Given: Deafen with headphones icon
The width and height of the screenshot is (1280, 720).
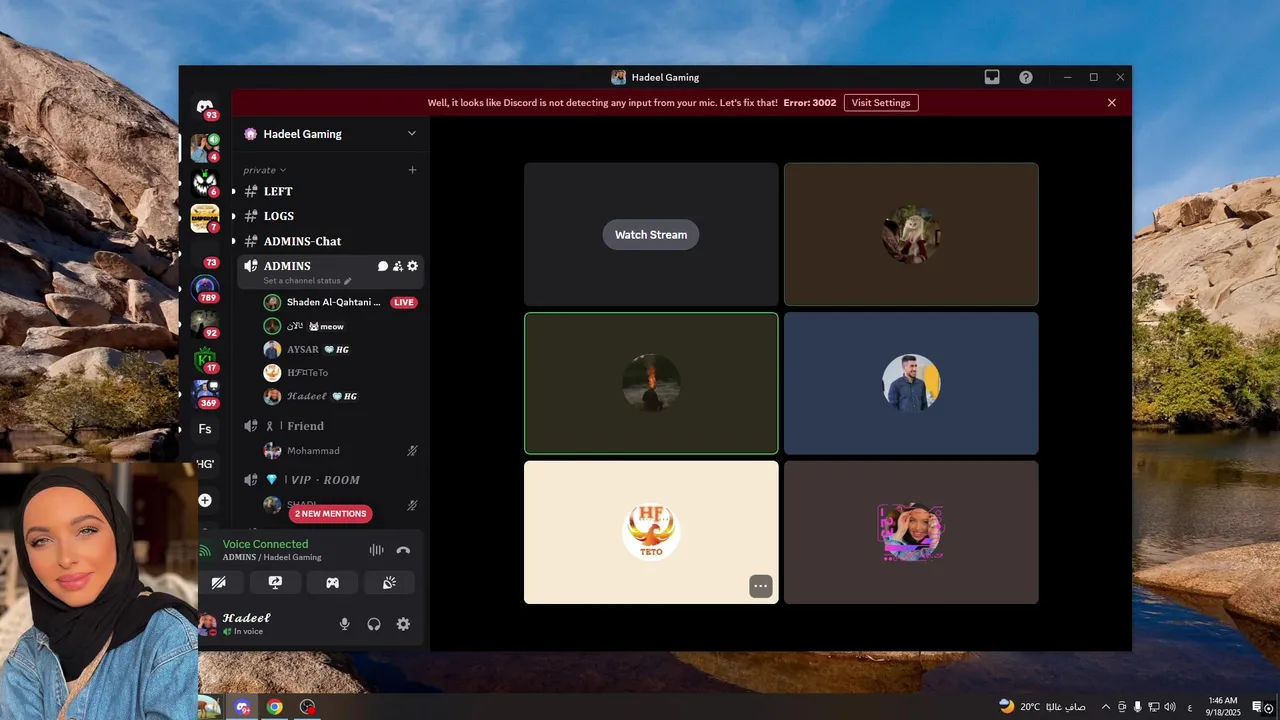Looking at the screenshot, I should (x=374, y=624).
